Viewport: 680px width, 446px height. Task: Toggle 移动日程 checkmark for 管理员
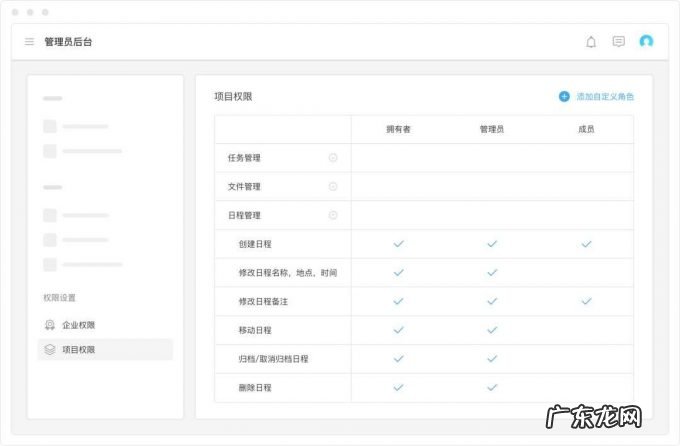point(492,330)
